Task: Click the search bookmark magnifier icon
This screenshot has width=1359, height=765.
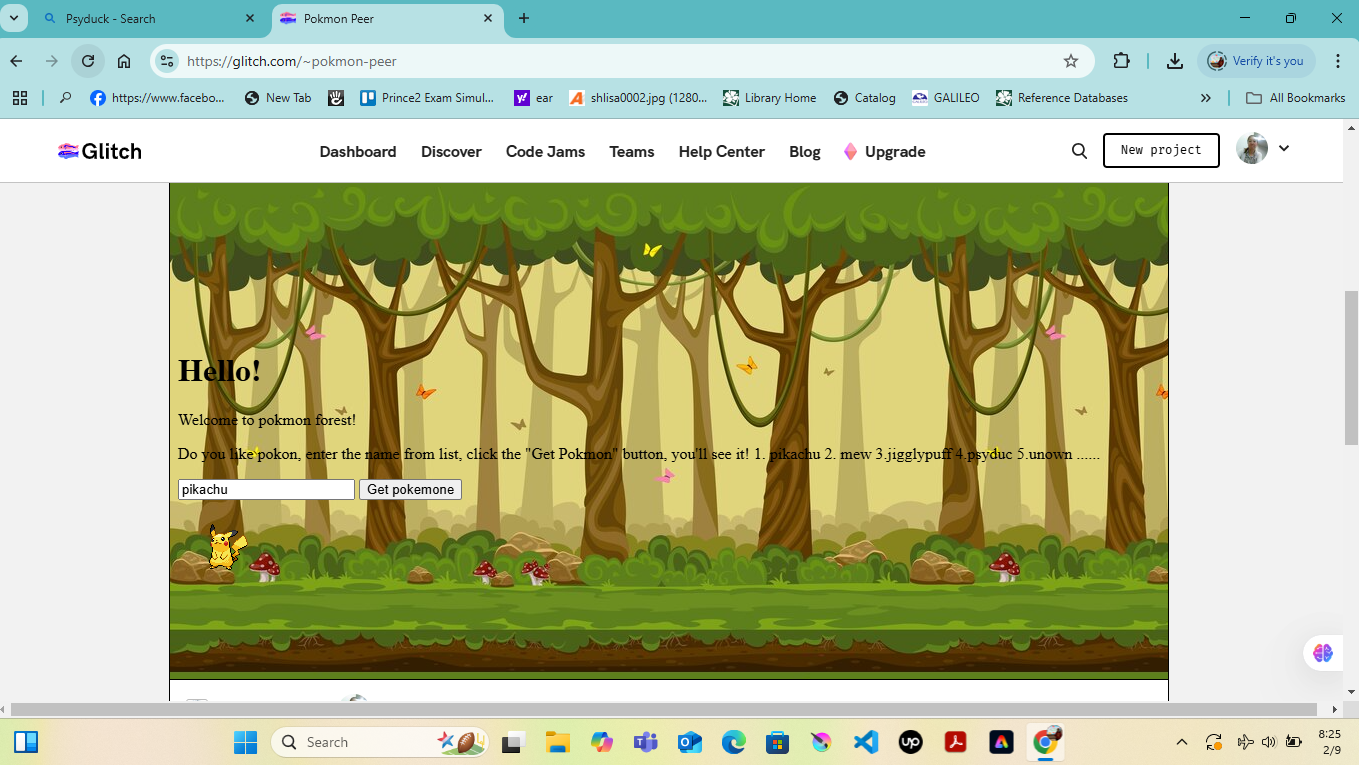Action: point(66,98)
